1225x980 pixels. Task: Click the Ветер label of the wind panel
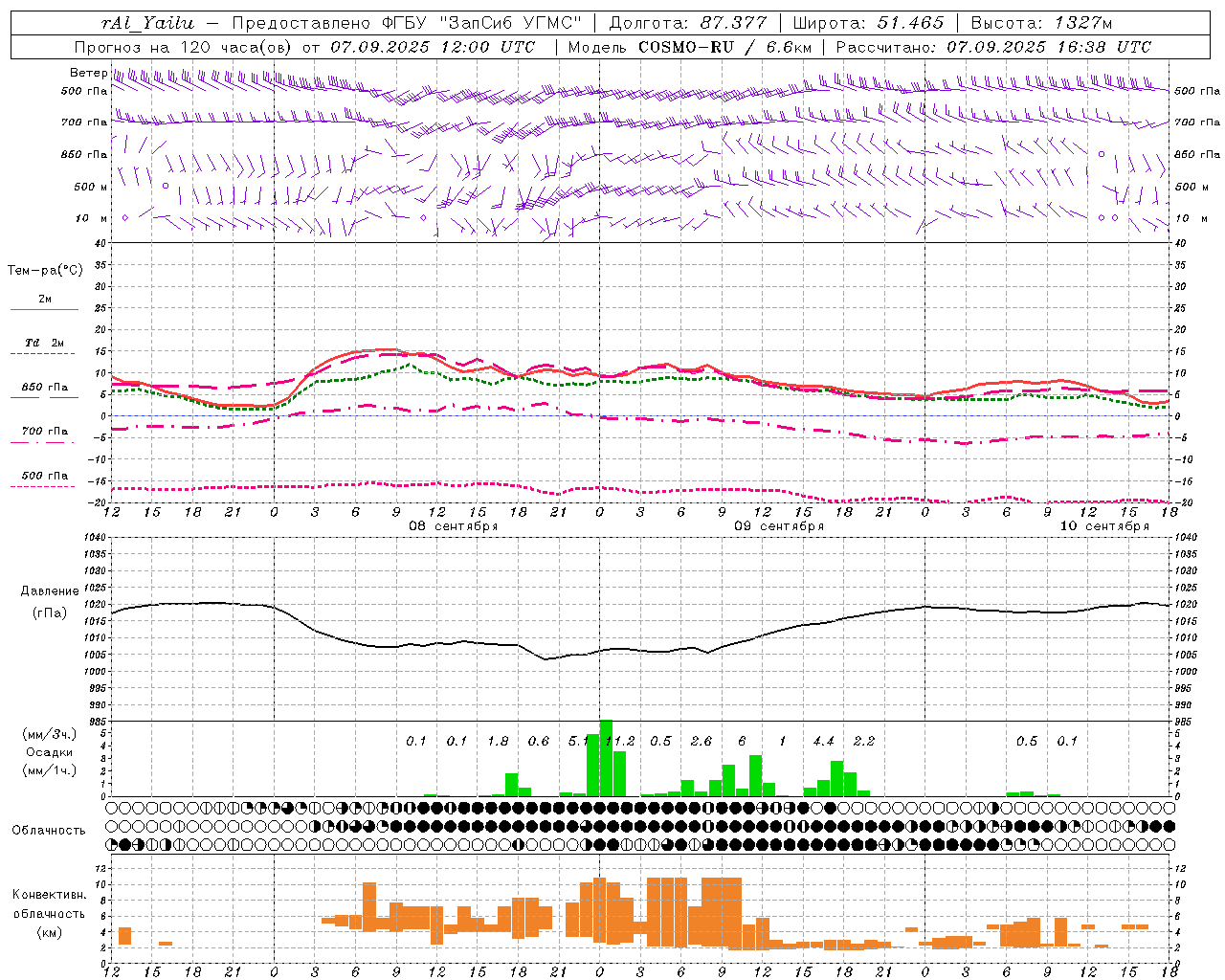88,73
